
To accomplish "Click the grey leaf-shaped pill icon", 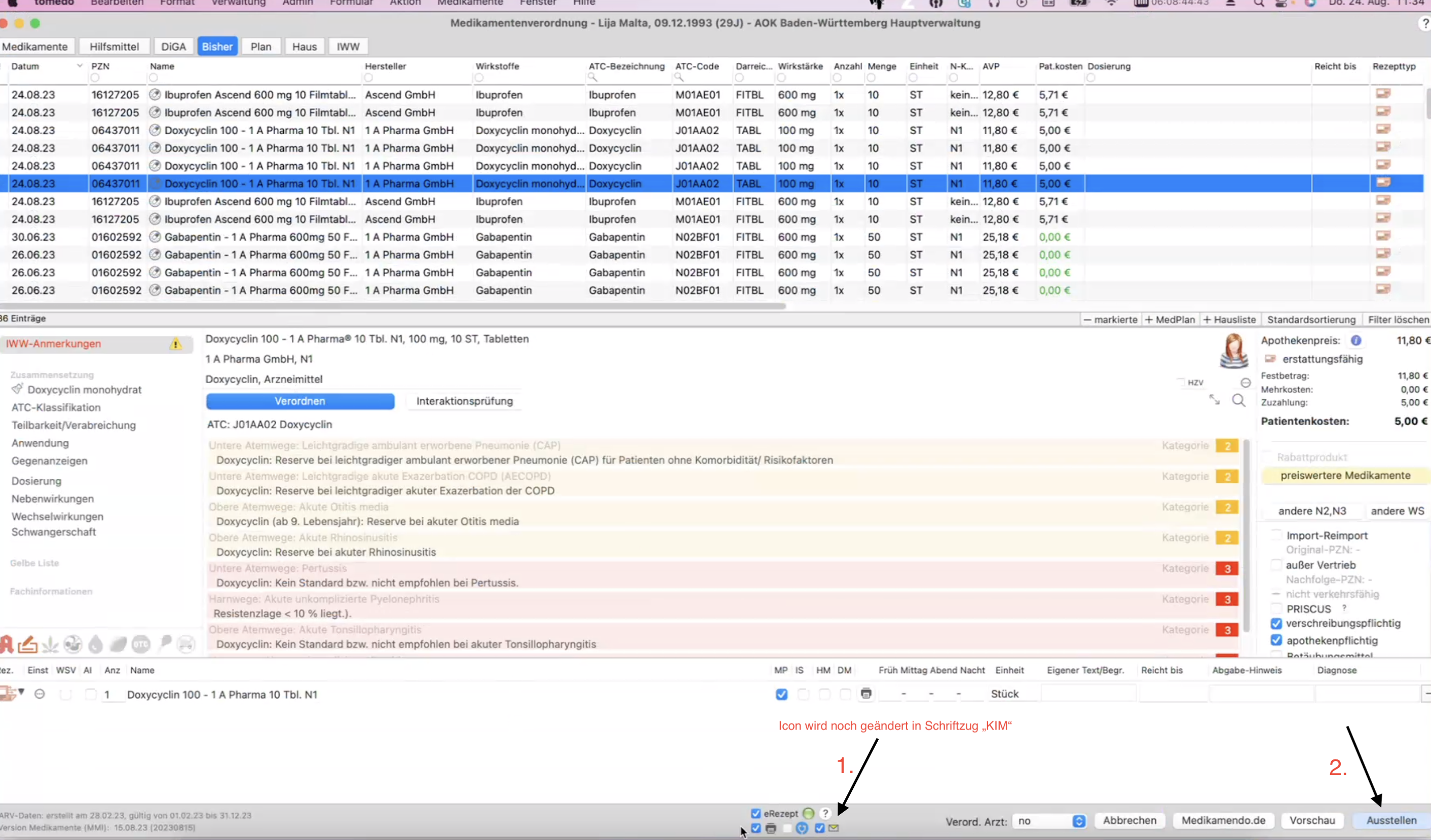I will [x=118, y=644].
